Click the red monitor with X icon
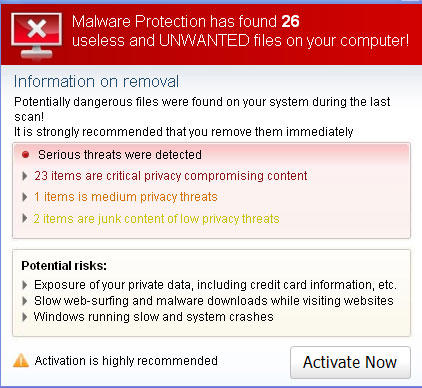Image resolution: width=422 pixels, height=388 pixels. tap(36, 36)
